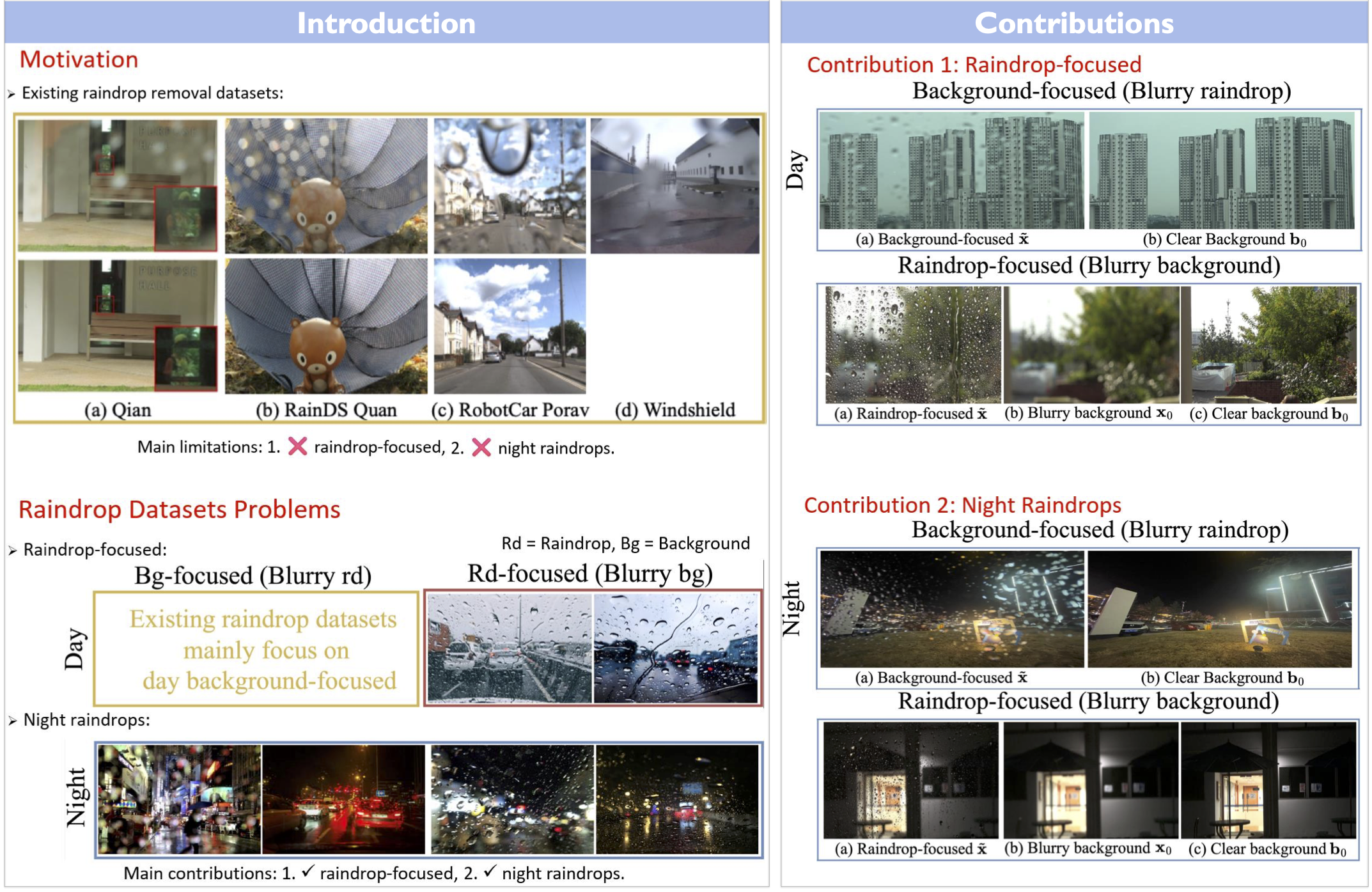Click the RobotCar Porav clear street image
Viewport: 1372px width, 892px height.
(x=510, y=326)
